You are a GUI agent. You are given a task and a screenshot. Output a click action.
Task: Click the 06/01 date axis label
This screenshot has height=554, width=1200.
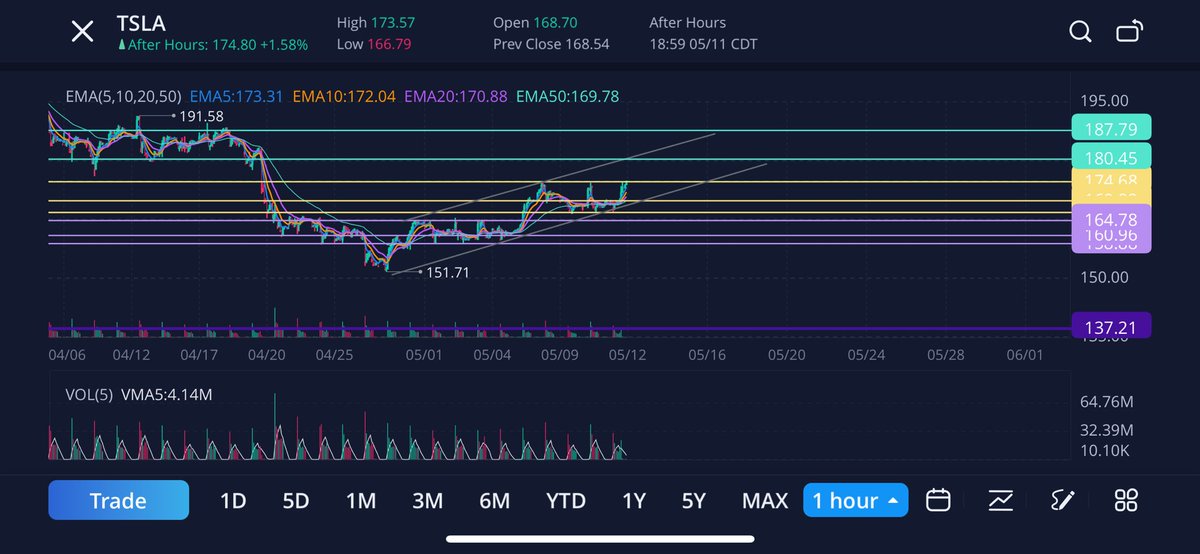(1025, 354)
